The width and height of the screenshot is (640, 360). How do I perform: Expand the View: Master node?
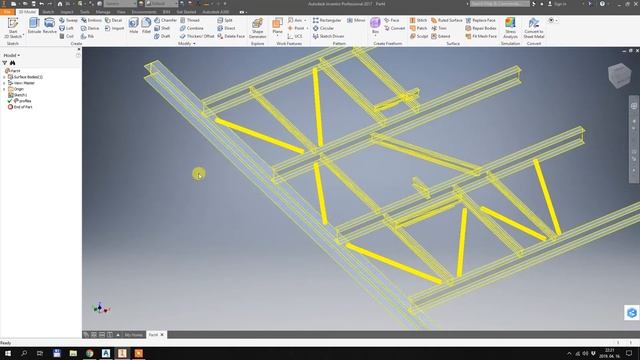click(4, 83)
